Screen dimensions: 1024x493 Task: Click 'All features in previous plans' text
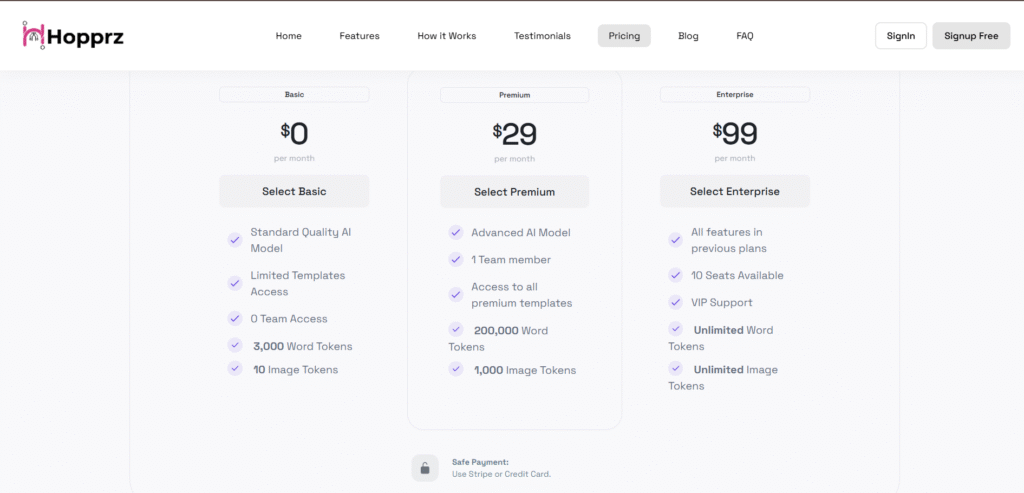pyautogui.click(x=729, y=240)
